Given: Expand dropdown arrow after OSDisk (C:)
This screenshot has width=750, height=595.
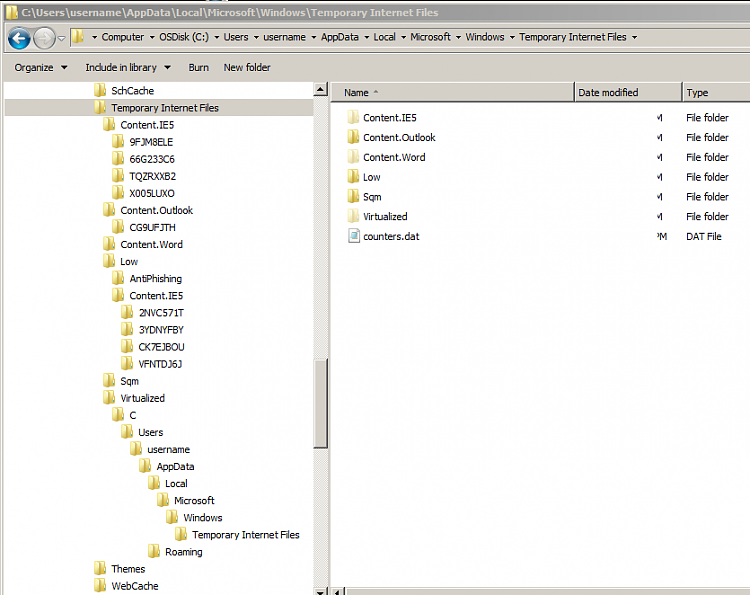Looking at the screenshot, I should (x=217, y=37).
